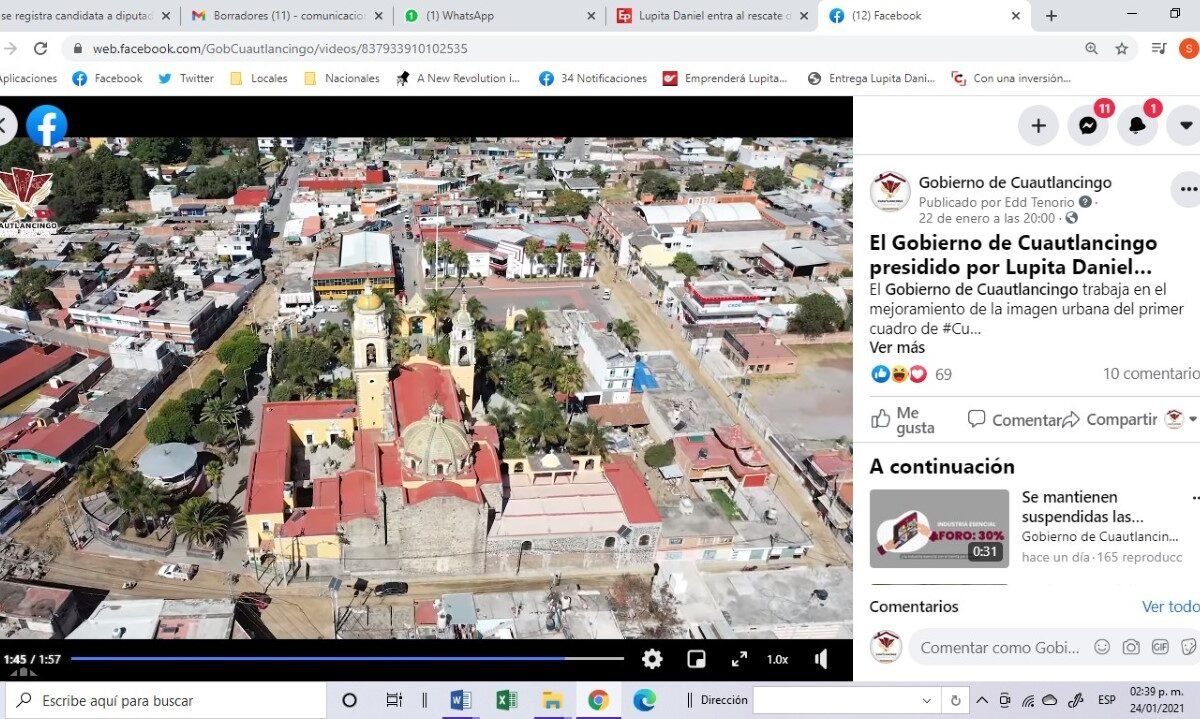Open the notifications bell
Viewport: 1200px width, 719px height.
(1137, 125)
